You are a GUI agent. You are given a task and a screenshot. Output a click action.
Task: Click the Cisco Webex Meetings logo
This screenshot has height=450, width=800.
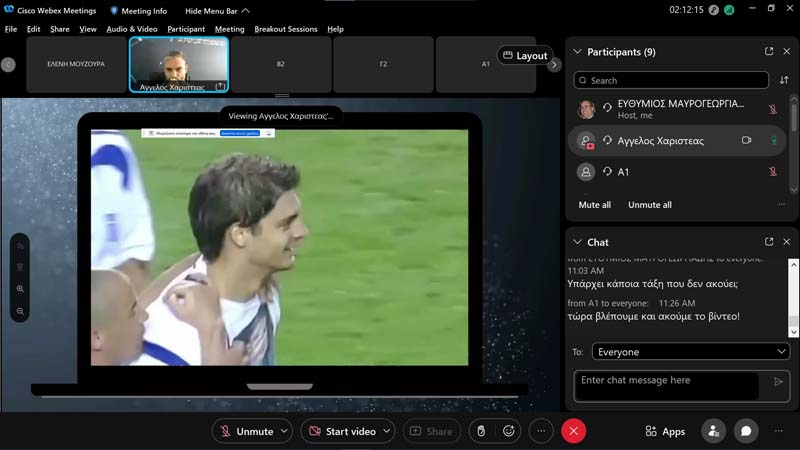click(9, 10)
